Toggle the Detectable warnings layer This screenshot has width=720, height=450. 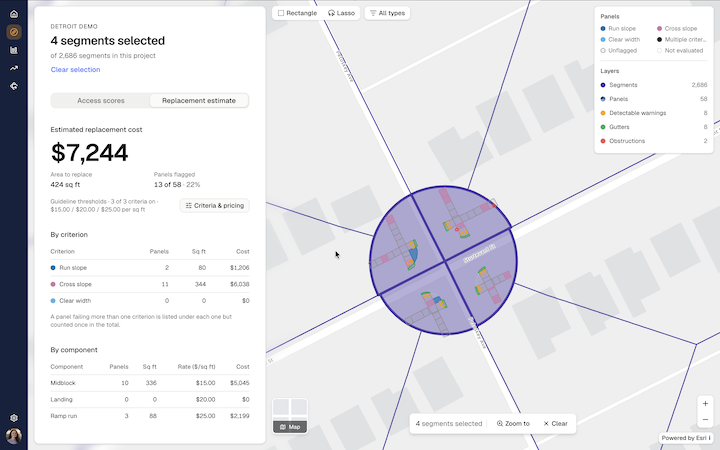pos(654,113)
